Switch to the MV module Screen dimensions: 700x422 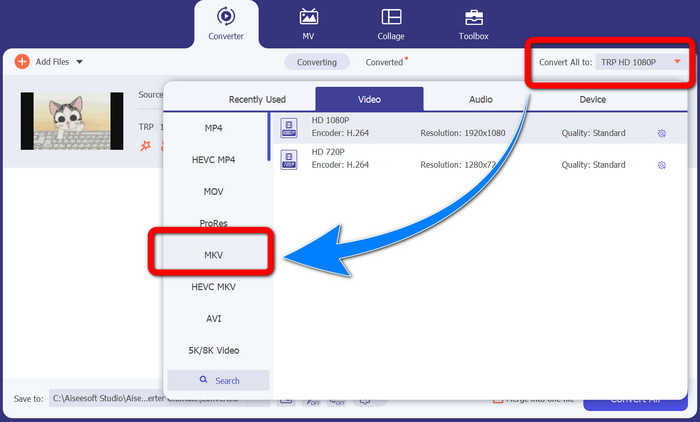[x=309, y=24]
